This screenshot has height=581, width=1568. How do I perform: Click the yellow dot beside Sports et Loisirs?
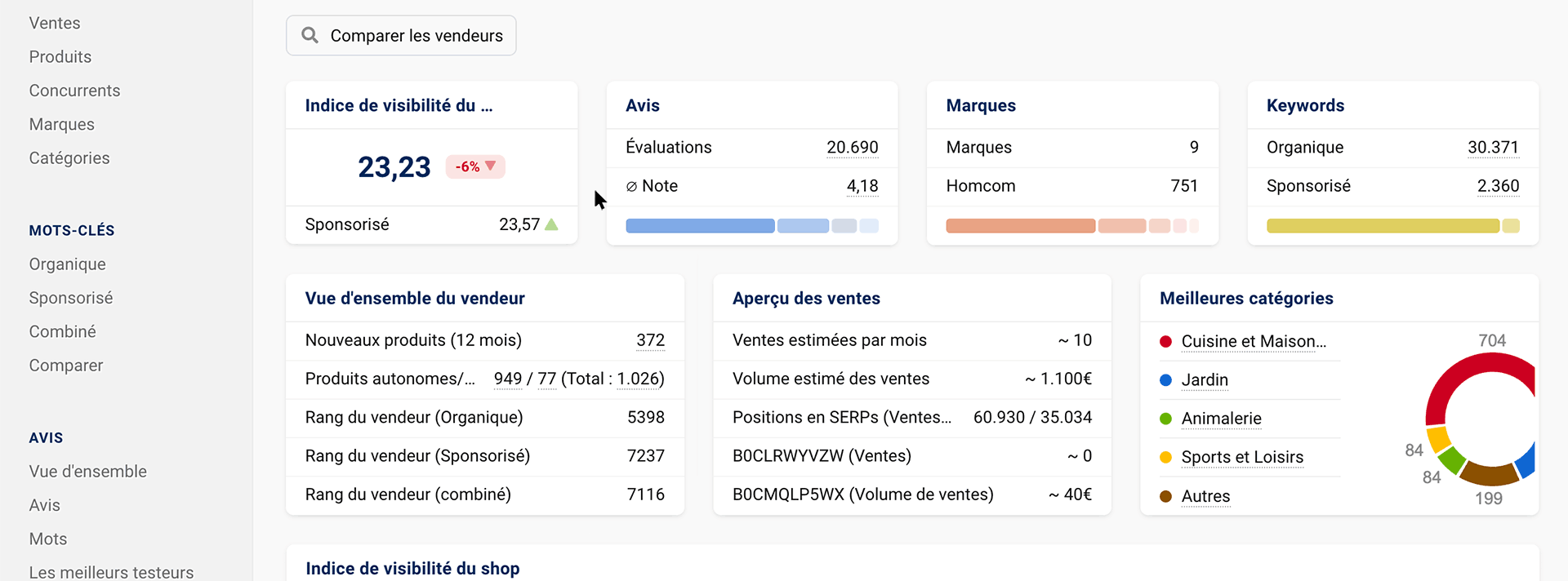[1165, 457]
